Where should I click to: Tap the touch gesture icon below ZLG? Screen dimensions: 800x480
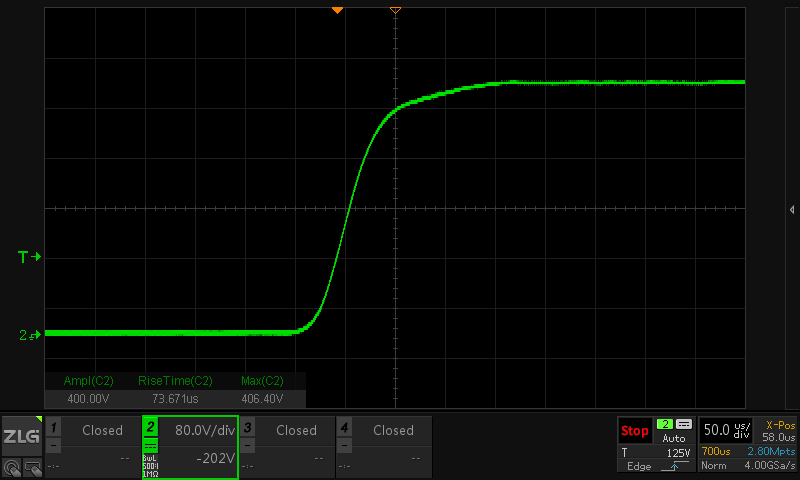(x=11, y=467)
